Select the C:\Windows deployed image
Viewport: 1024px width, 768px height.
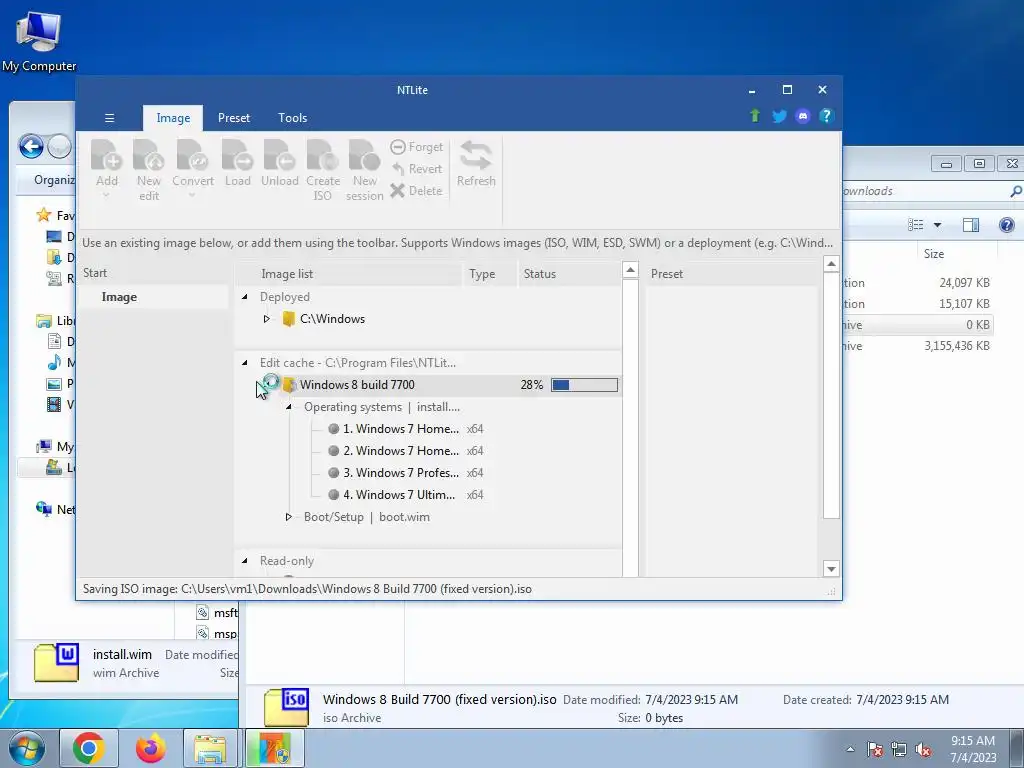coord(332,319)
